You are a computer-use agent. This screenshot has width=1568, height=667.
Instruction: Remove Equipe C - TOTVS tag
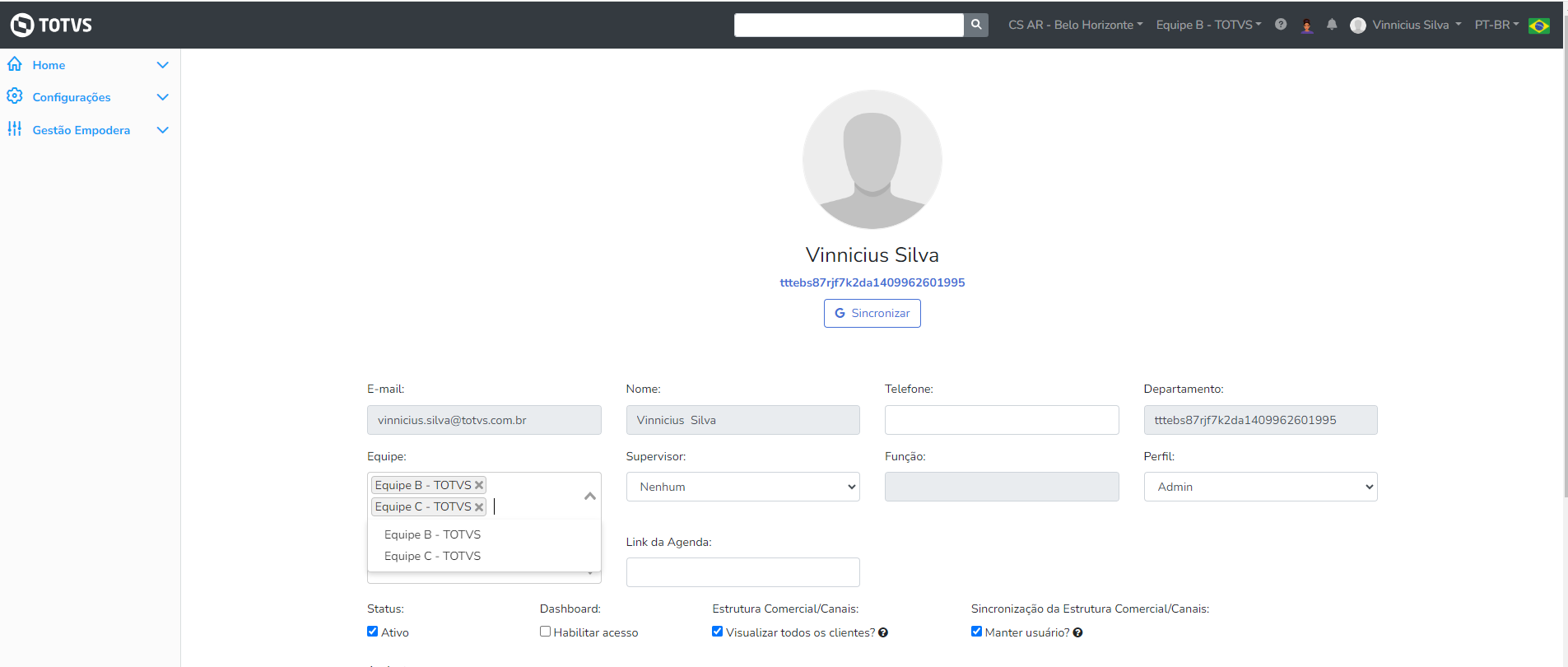tap(479, 506)
